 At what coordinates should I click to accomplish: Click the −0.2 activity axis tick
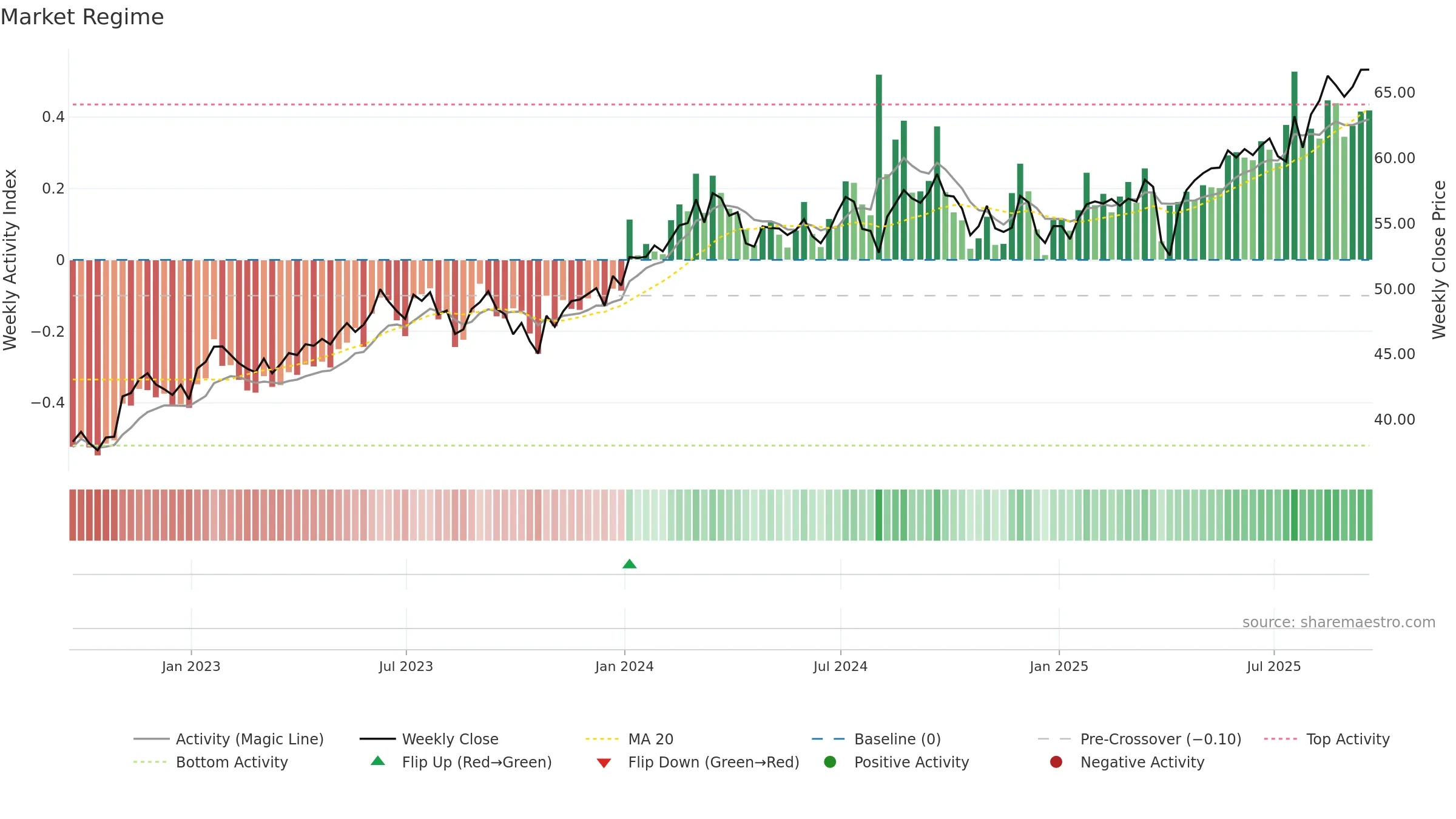tap(48, 331)
